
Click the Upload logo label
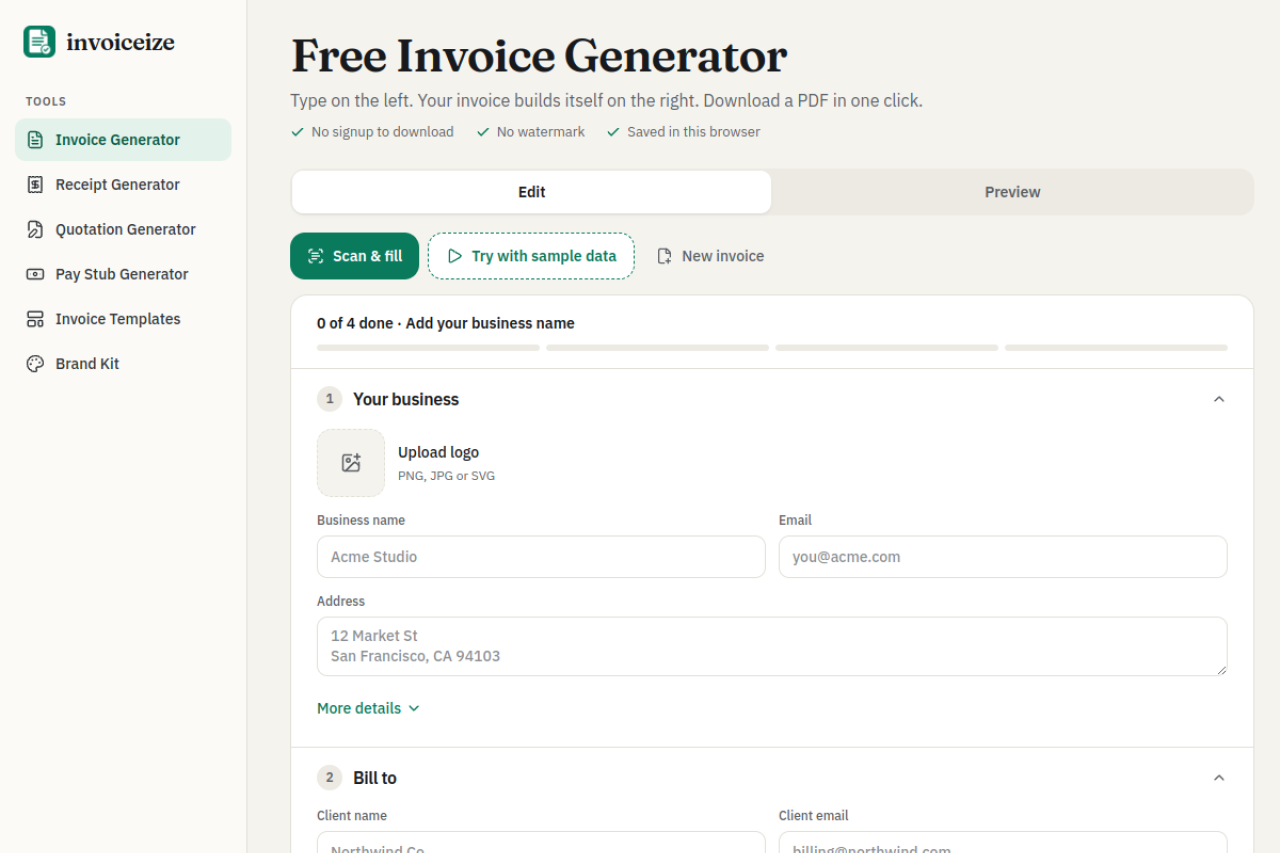pyautogui.click(x=438, y=452)
